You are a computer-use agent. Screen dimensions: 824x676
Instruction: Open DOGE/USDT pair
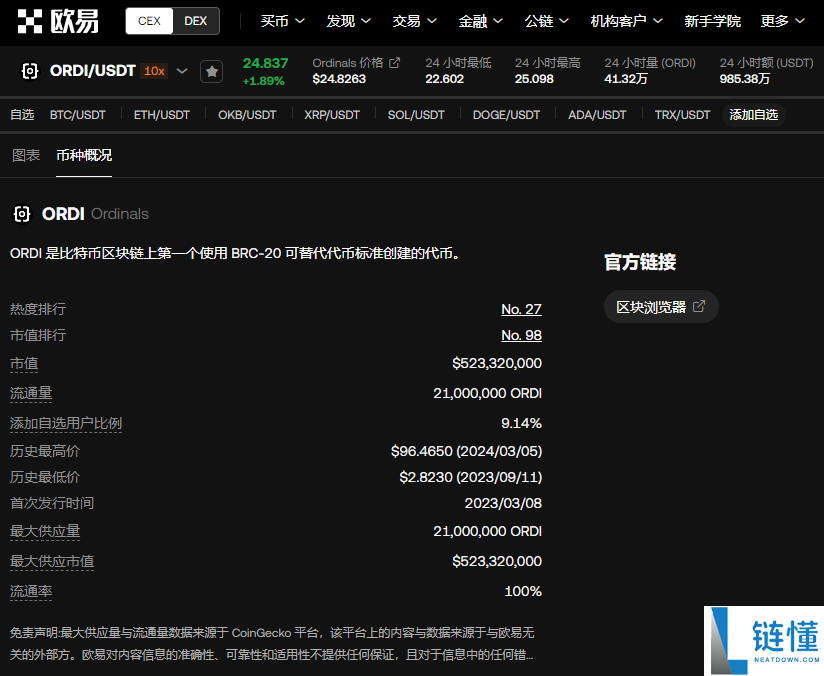coord(506,115)
